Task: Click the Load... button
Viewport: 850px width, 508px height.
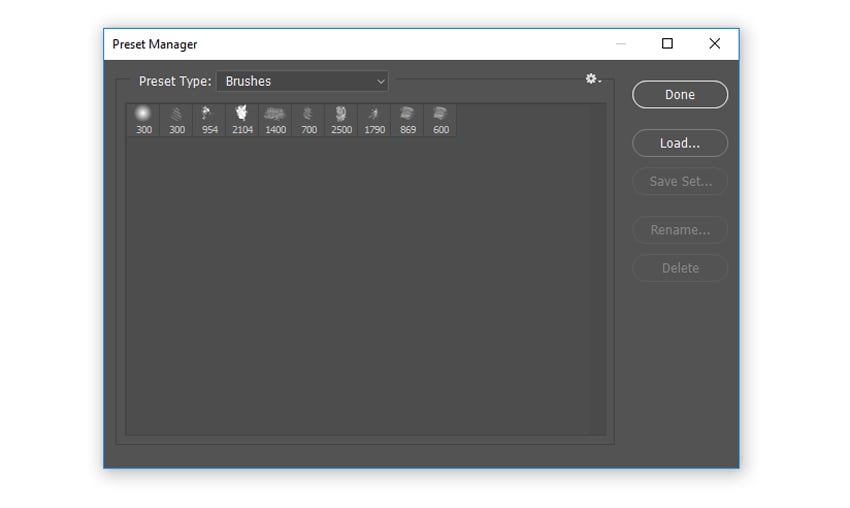Action: coord(680,143)
